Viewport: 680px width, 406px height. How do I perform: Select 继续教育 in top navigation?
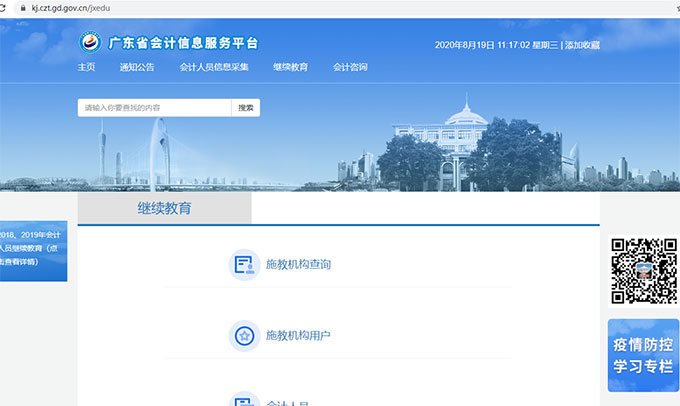tap(290, 68)
